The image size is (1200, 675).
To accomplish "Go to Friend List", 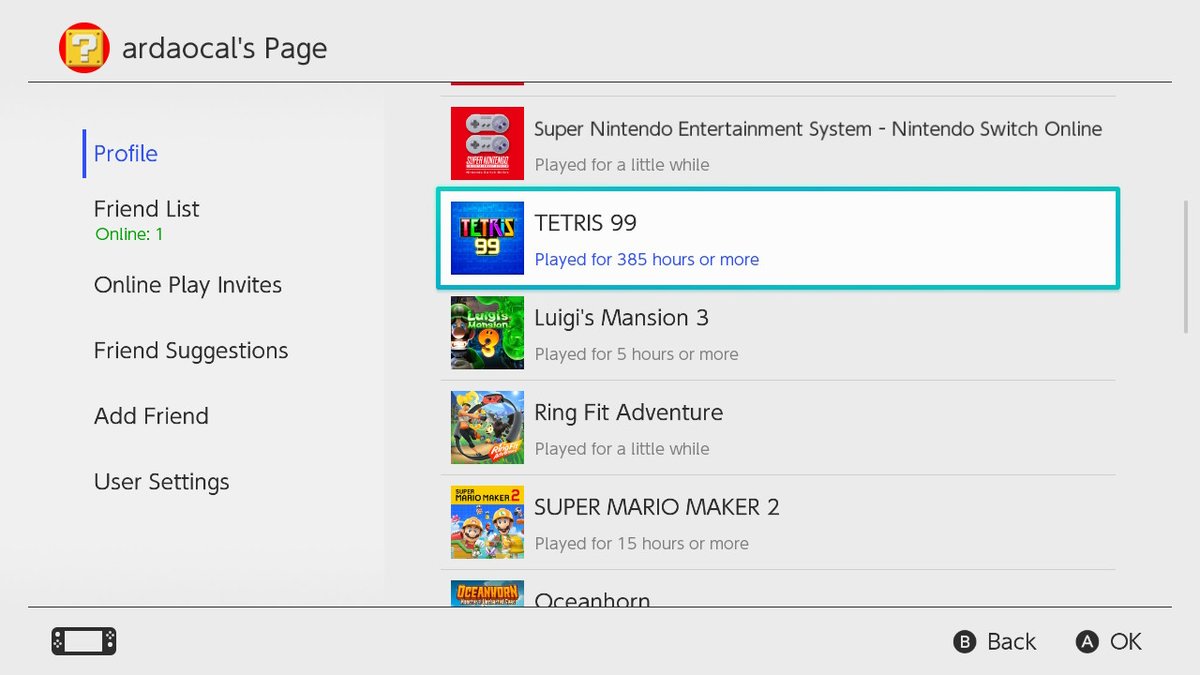I will (x=147, y=209).
